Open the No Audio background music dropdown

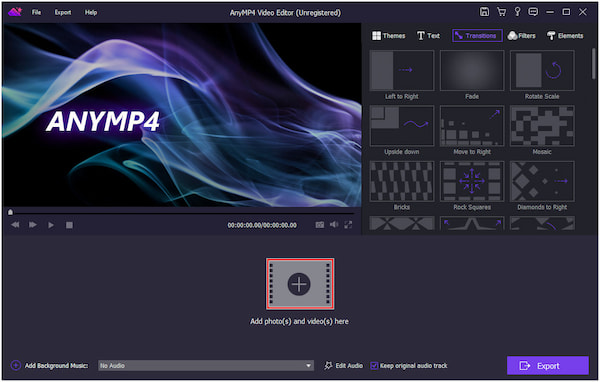tap(206, 366)
